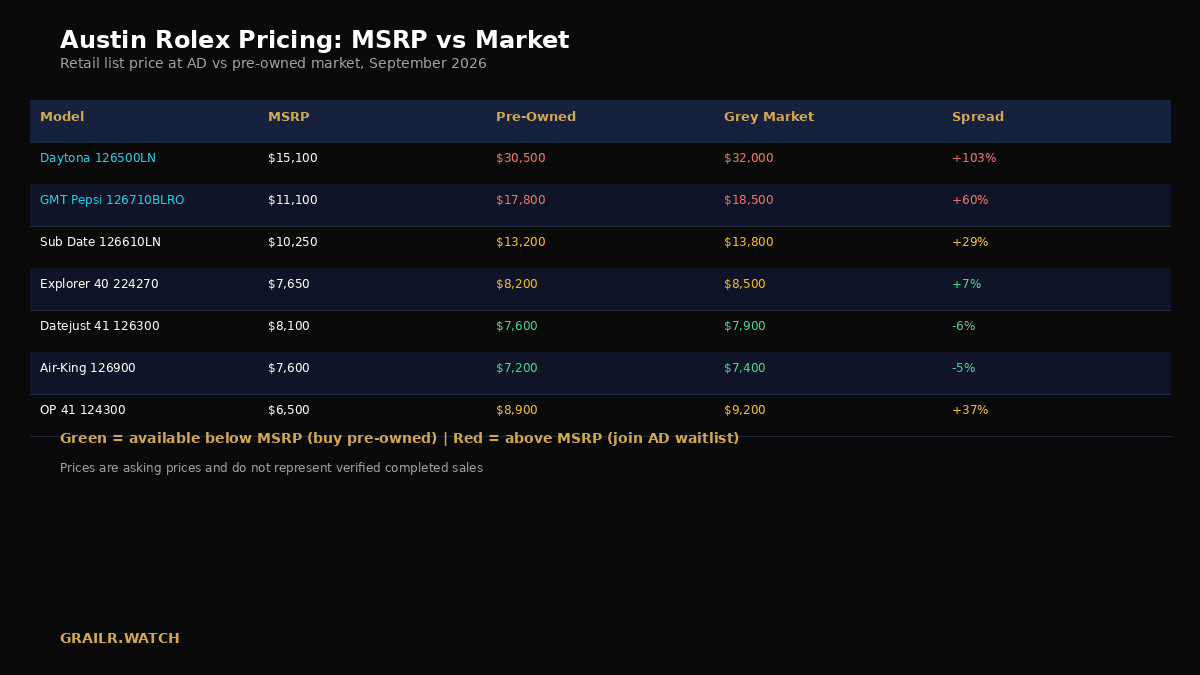Click the asking prices disclaimer text

pos(271,468)
